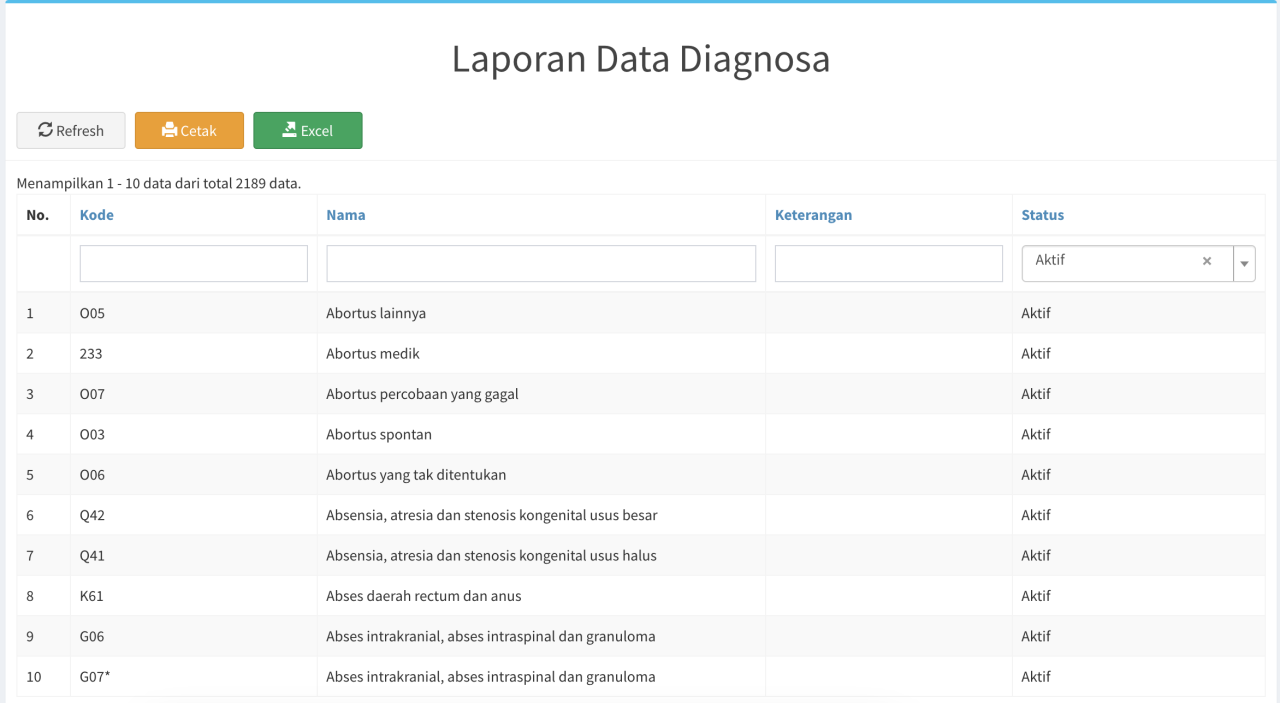Click the name Abortus percobaan yang gagal

(422, 394)
